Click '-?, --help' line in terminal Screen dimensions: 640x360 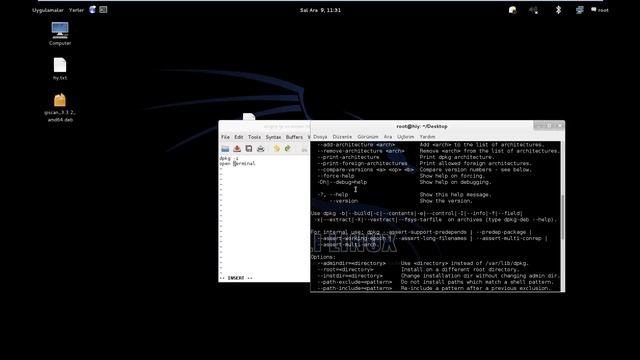point(333,195)
